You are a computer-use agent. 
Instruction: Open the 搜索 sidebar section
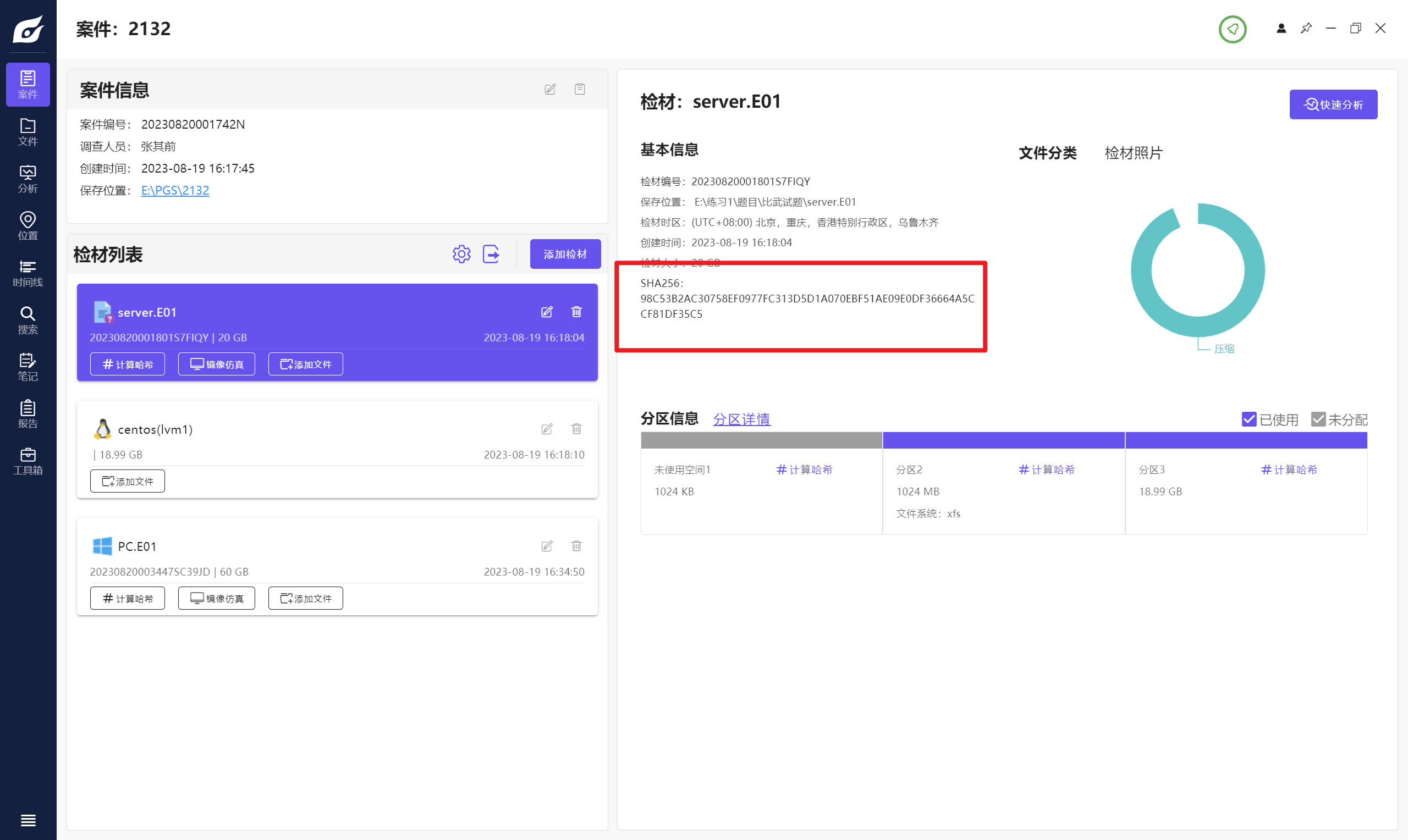(x=28, y=320)
